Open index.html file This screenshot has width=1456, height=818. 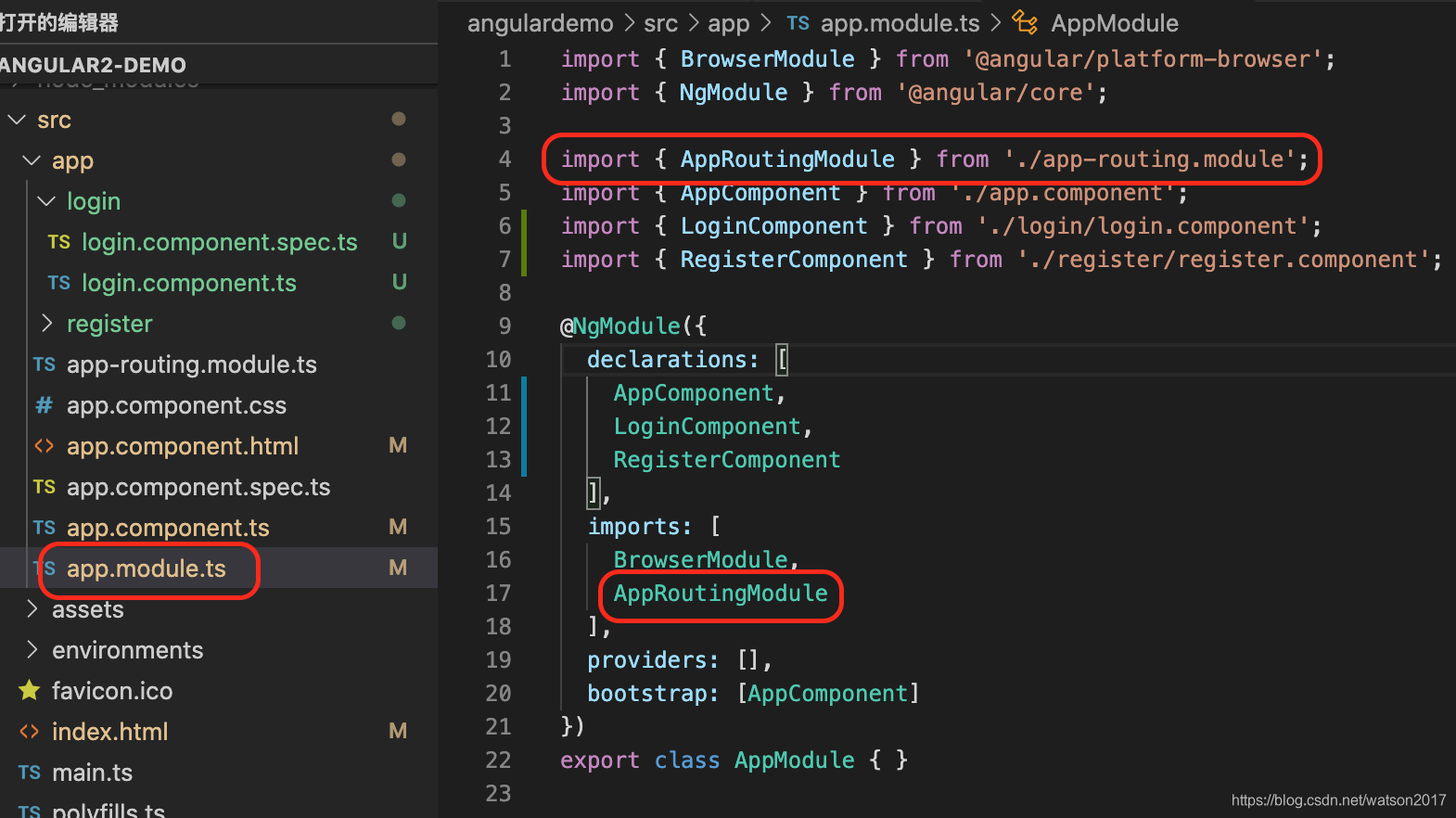pyautogui.click(x=110, y=732)
